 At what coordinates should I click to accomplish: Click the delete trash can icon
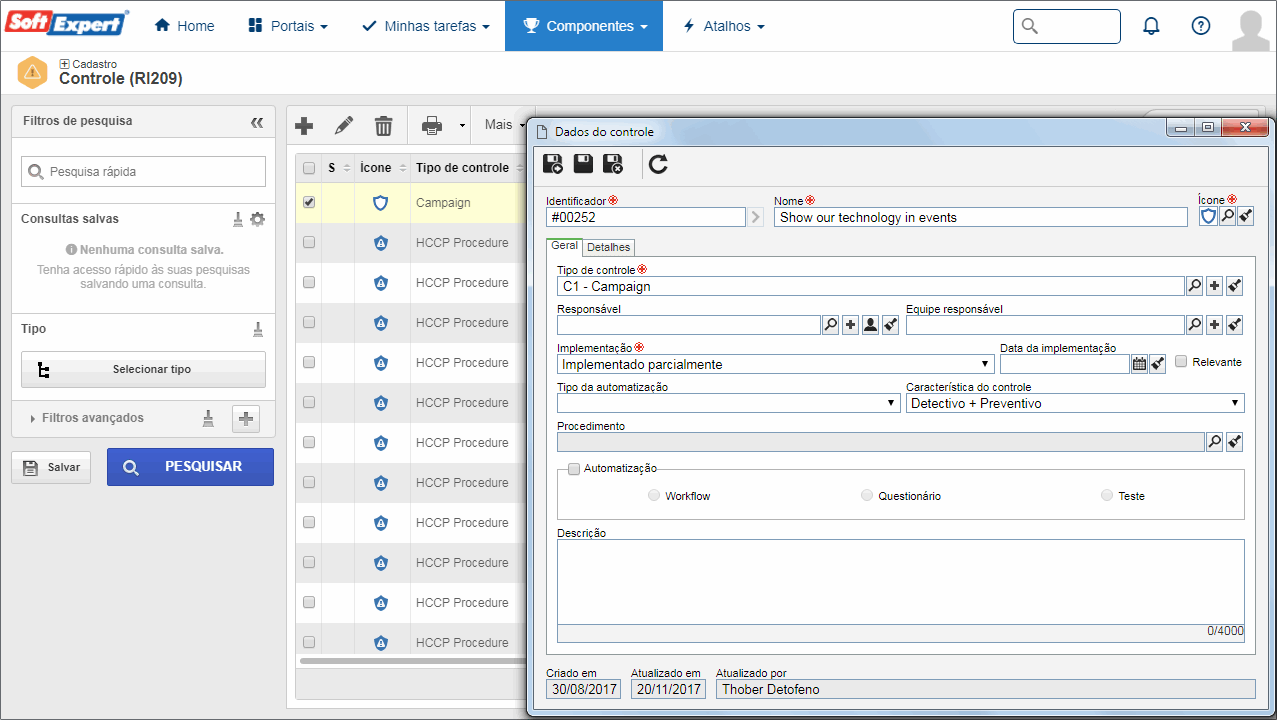pos(383,126)
